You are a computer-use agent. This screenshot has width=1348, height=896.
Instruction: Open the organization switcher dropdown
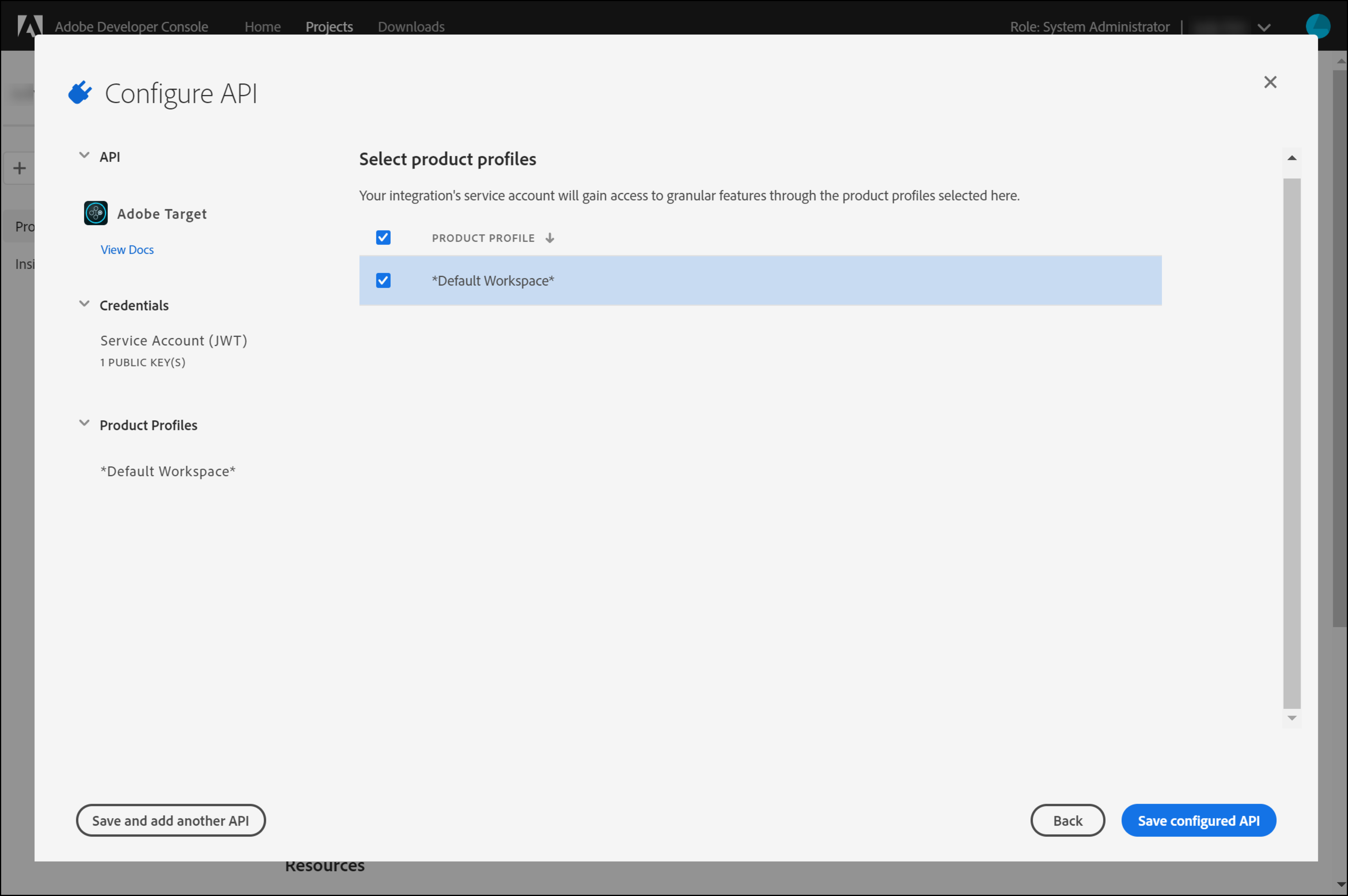click(1264, 27)
